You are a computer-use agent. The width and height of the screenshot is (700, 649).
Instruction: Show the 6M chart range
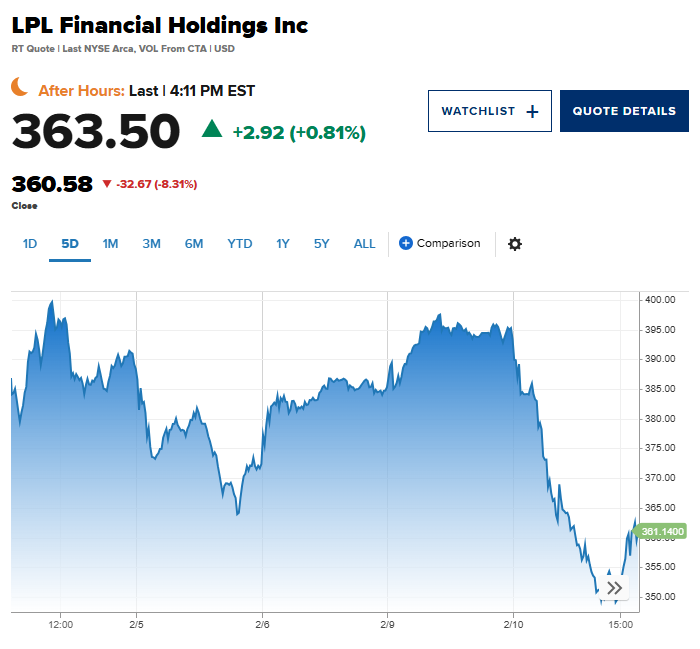[x=194, y=243]
